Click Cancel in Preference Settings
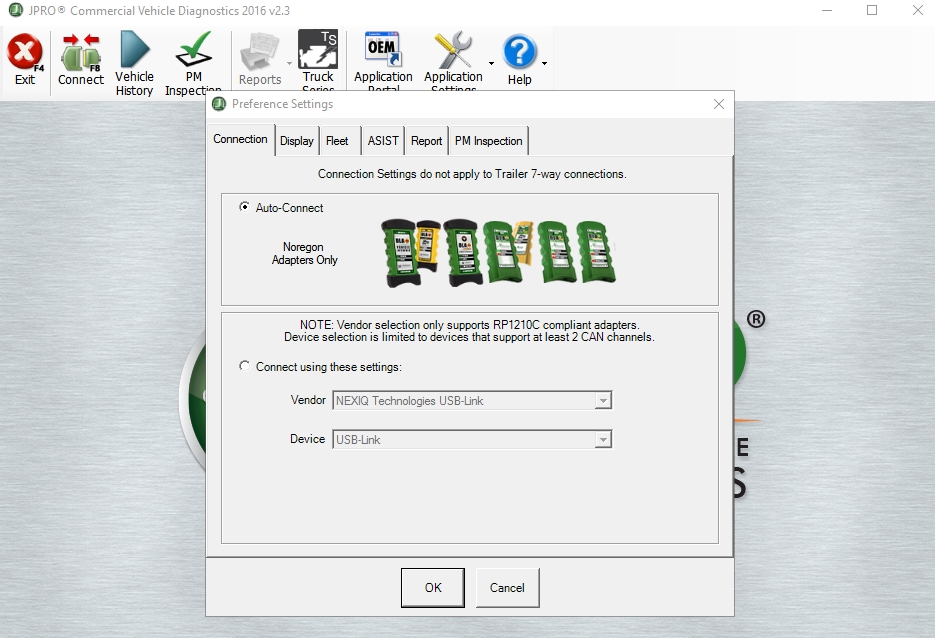 [x=507, y=587]
